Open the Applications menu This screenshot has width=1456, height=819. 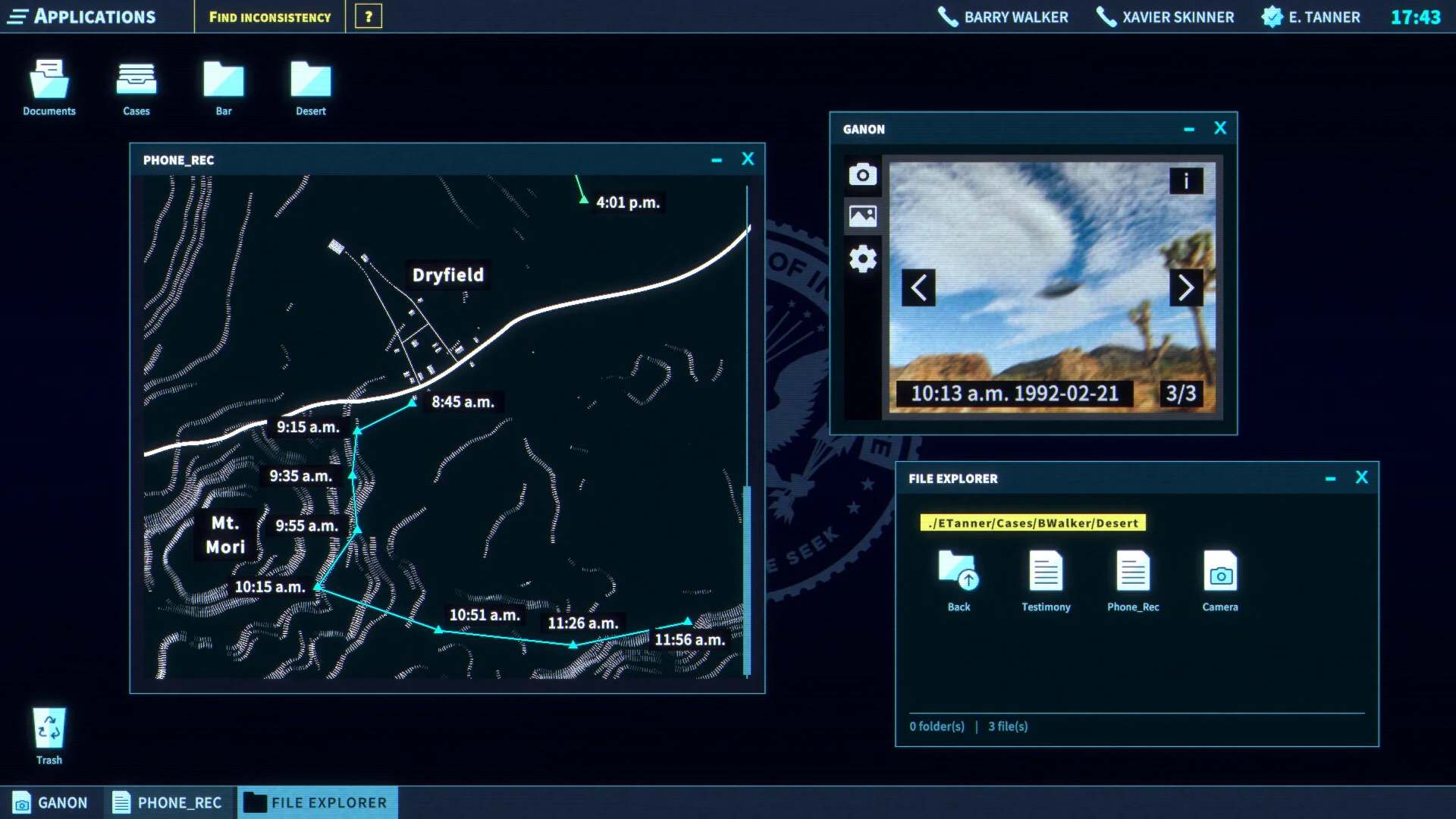tap(83, 17)
